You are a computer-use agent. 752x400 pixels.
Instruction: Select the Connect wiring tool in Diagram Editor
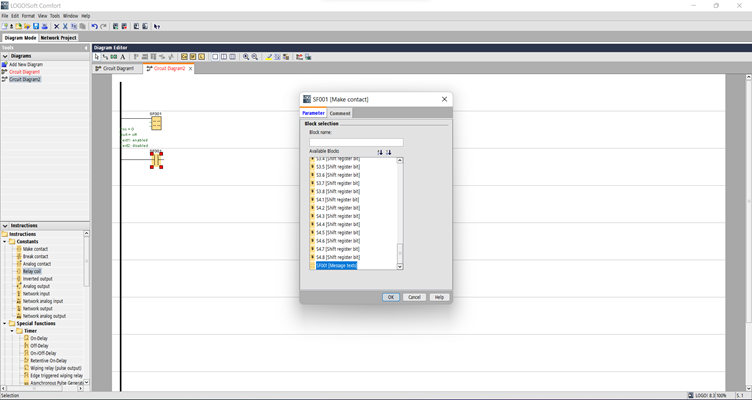105,57
